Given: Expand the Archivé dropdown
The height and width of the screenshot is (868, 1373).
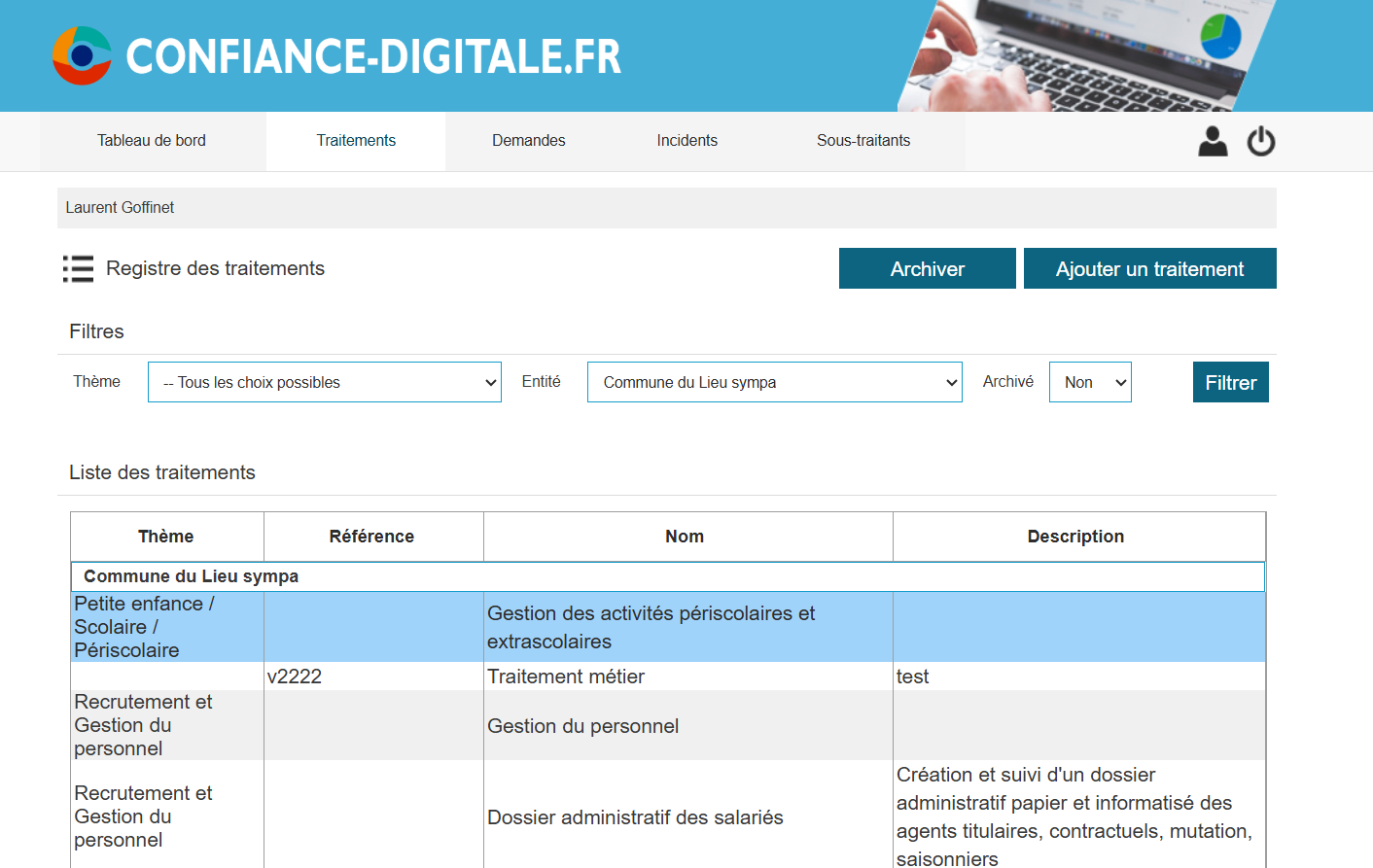Looking at the screenshot, I should tap(1090, 382).
